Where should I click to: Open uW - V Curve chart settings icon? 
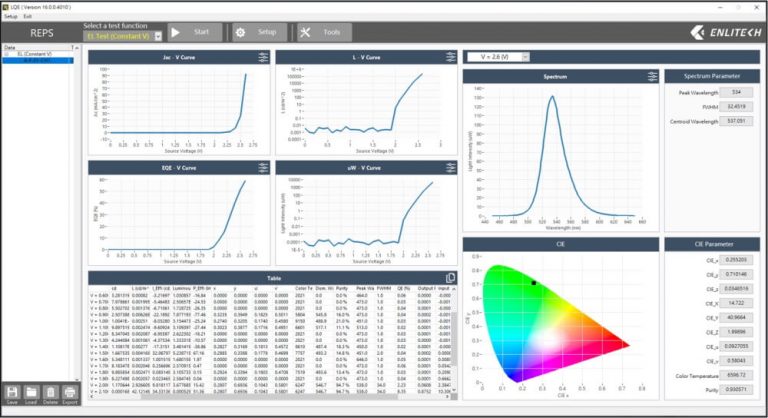451,168
